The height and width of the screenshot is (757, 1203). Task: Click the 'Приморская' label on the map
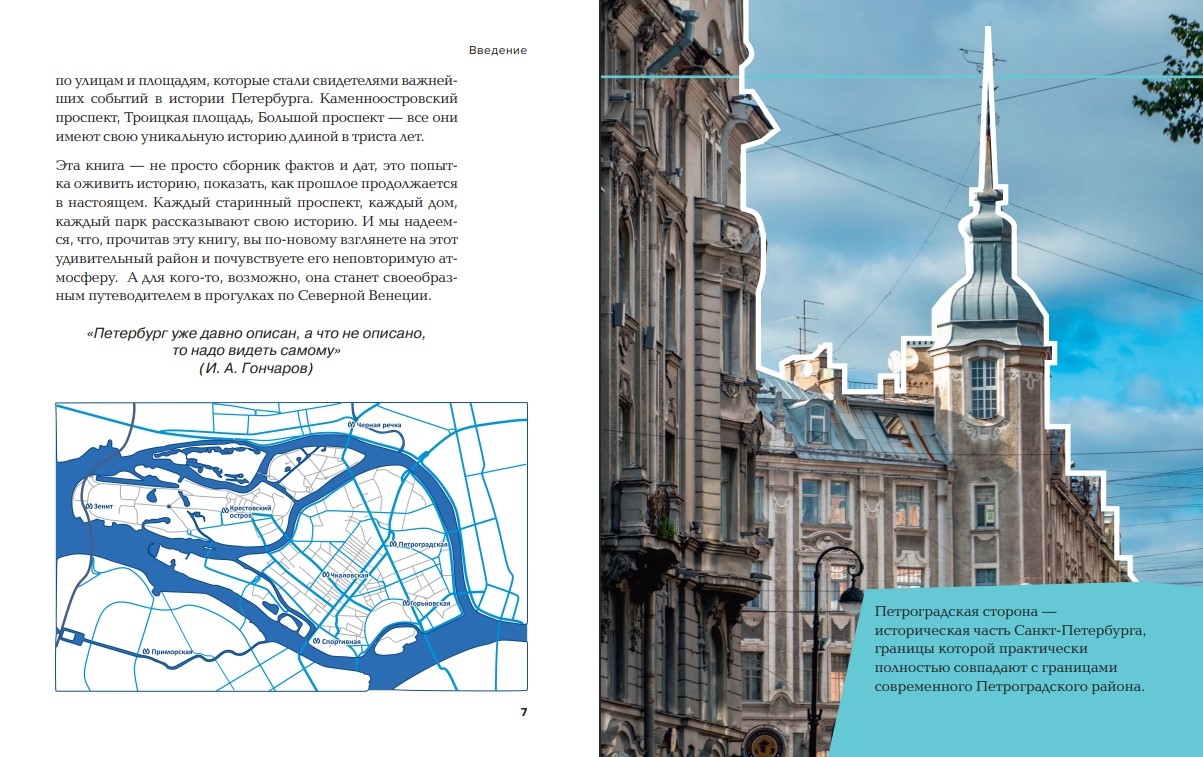pyautogui.click(x=172, y=651)
